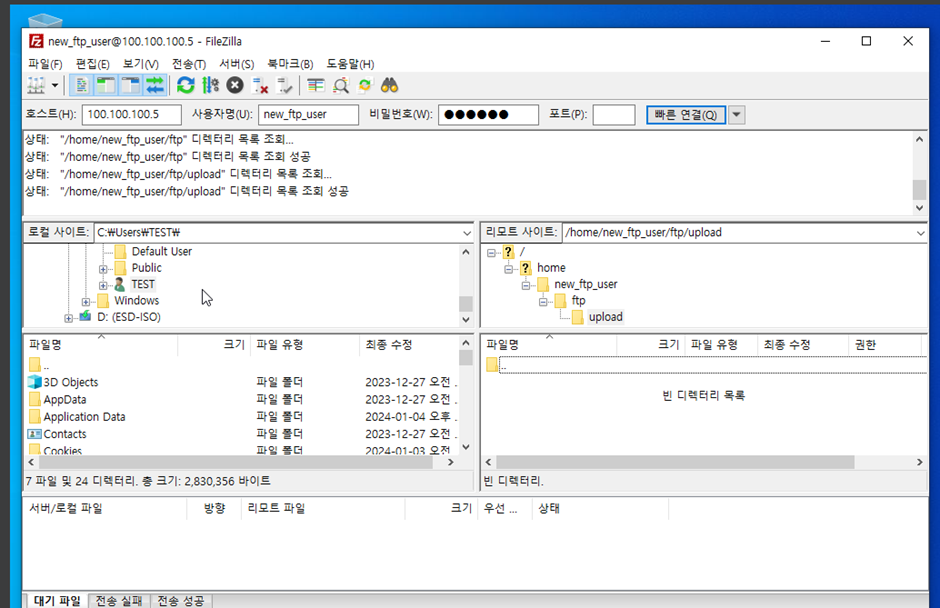Select the 3D Objects folder row
The image size is (940, 608).
pos(242,382)
